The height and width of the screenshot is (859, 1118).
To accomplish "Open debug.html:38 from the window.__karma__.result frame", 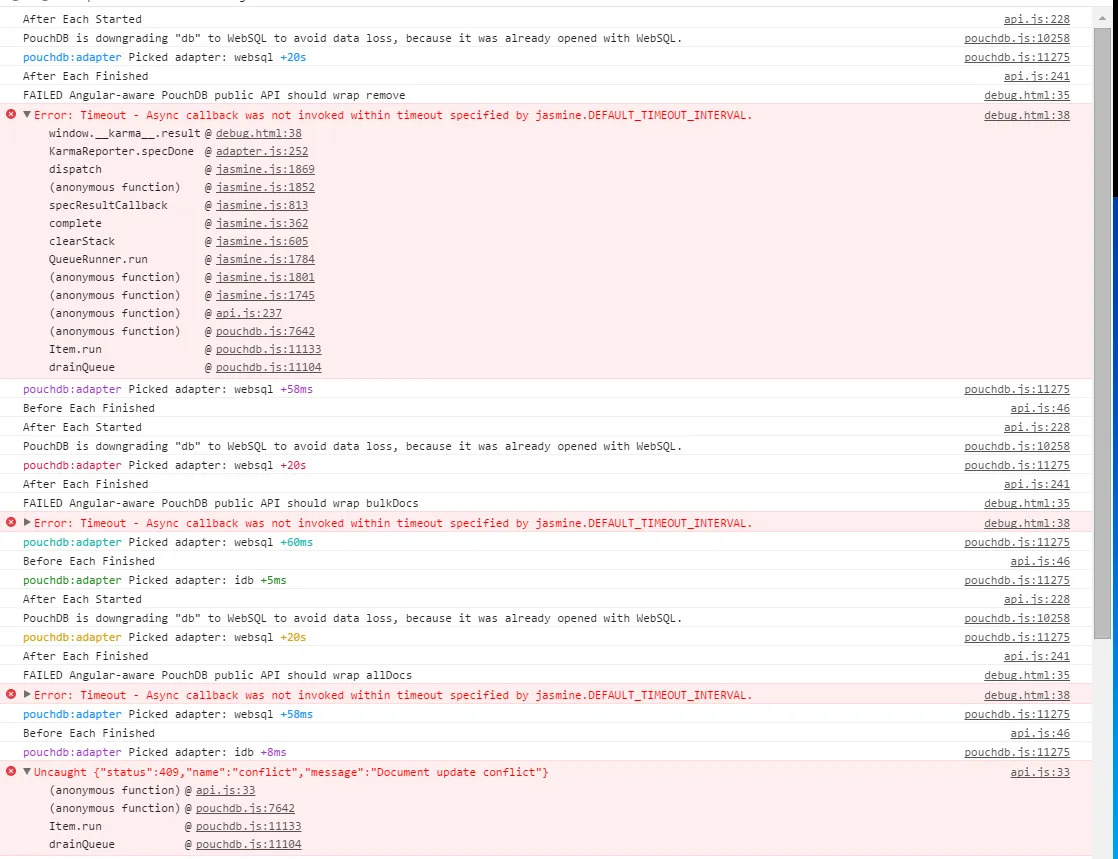I will tap(259, 133).
